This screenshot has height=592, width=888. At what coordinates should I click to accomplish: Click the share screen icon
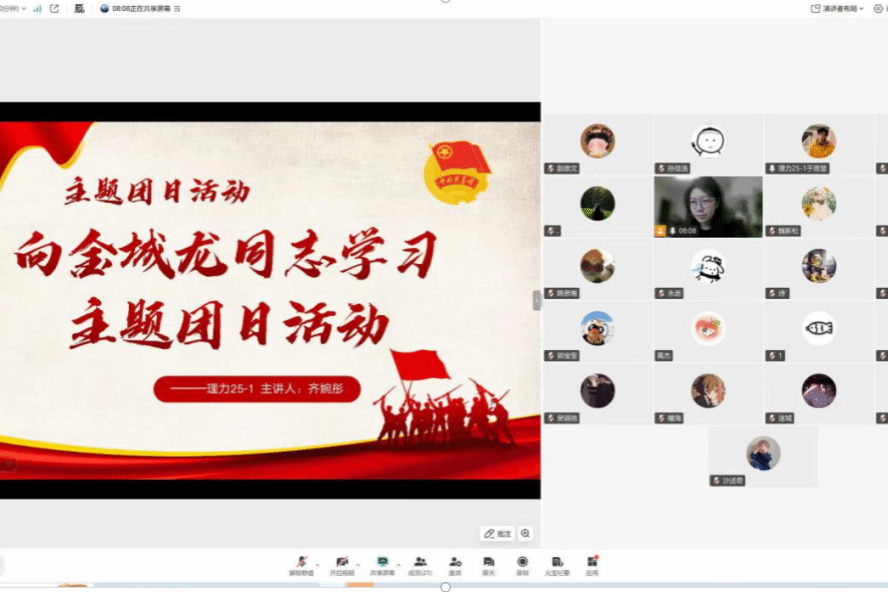[381, 563]
